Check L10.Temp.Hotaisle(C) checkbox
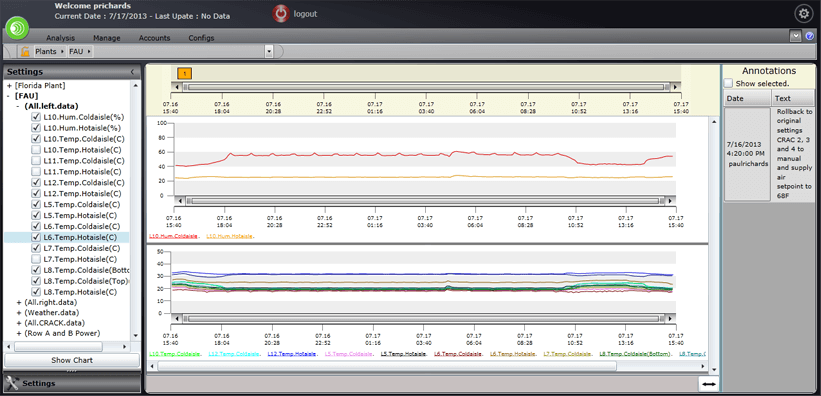This screenshot has height=396, width=821. point(36,150)
